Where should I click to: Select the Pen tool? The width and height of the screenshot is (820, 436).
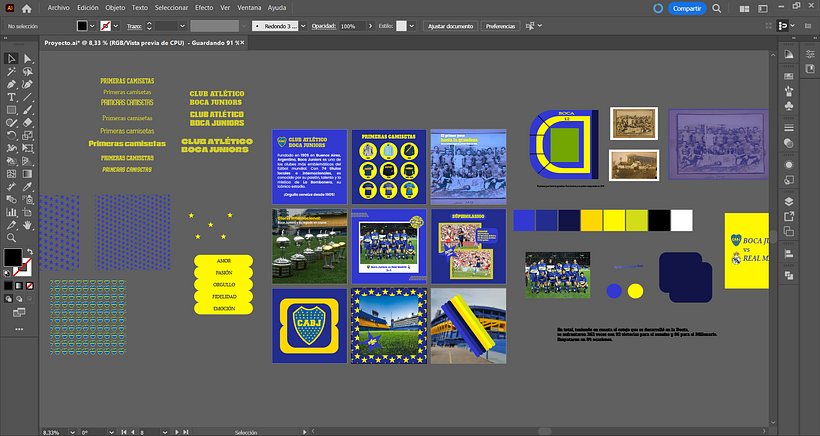(x=11, y=84)
